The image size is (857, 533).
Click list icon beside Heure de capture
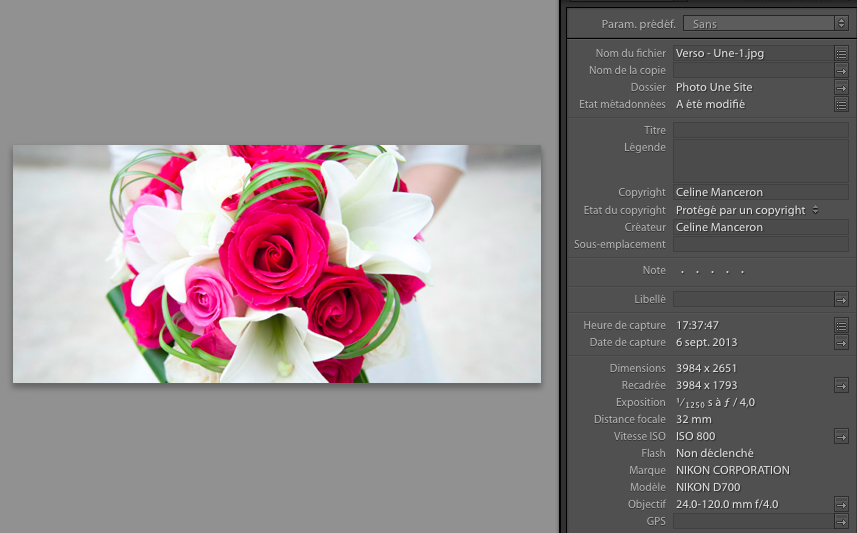841,326
